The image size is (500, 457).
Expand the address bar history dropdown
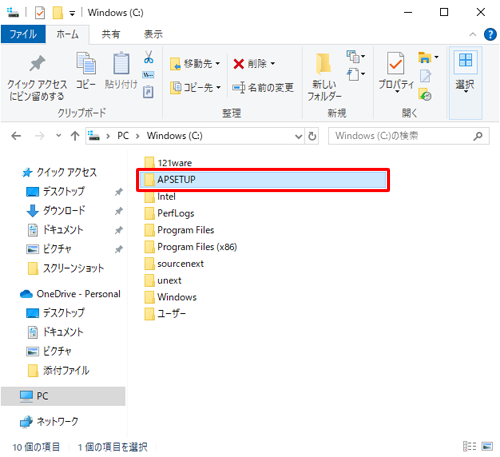299,136
